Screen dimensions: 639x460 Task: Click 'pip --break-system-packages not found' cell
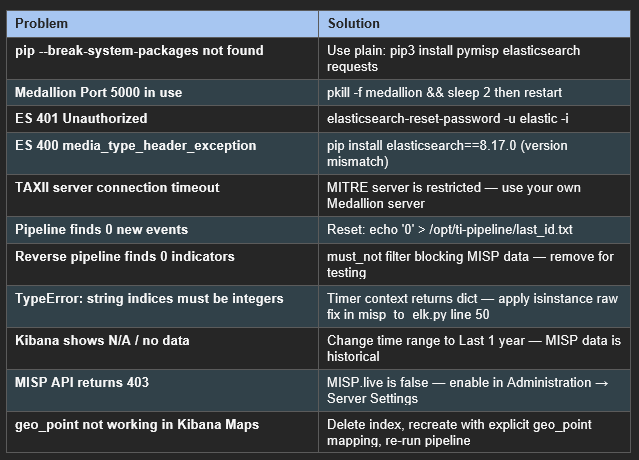(162, 58)
